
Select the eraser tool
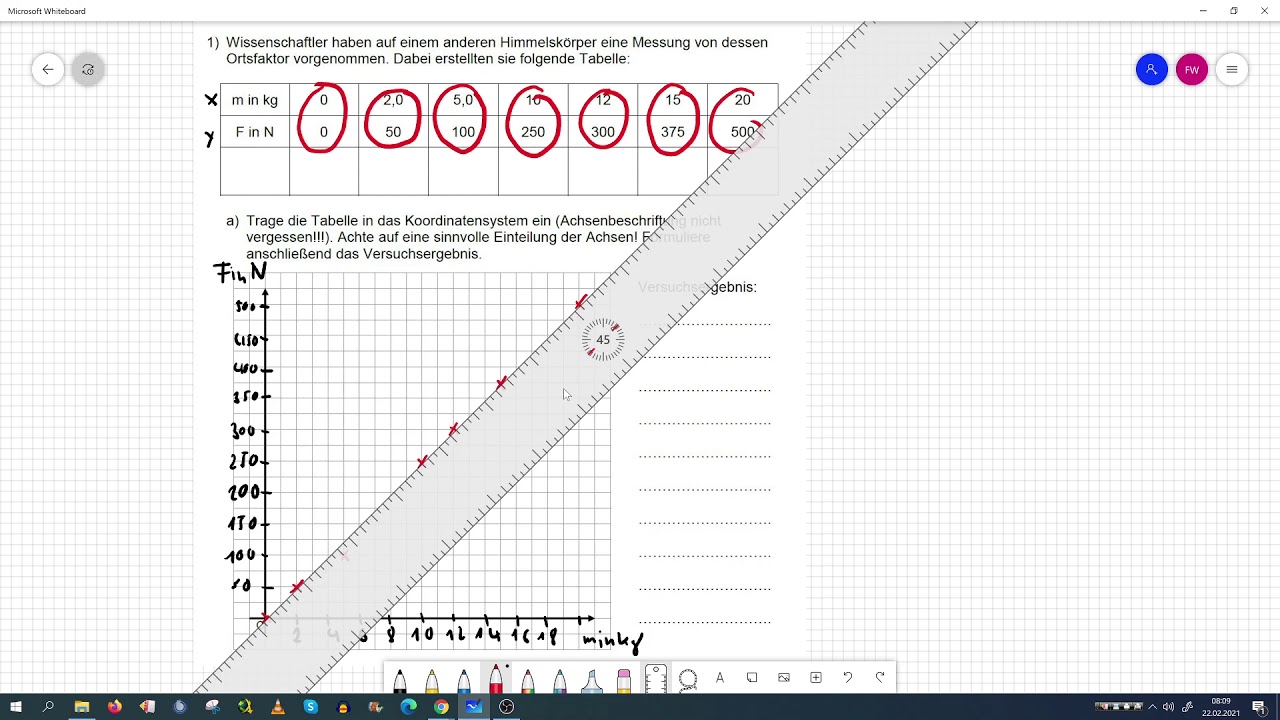click(x=624, y=681)
